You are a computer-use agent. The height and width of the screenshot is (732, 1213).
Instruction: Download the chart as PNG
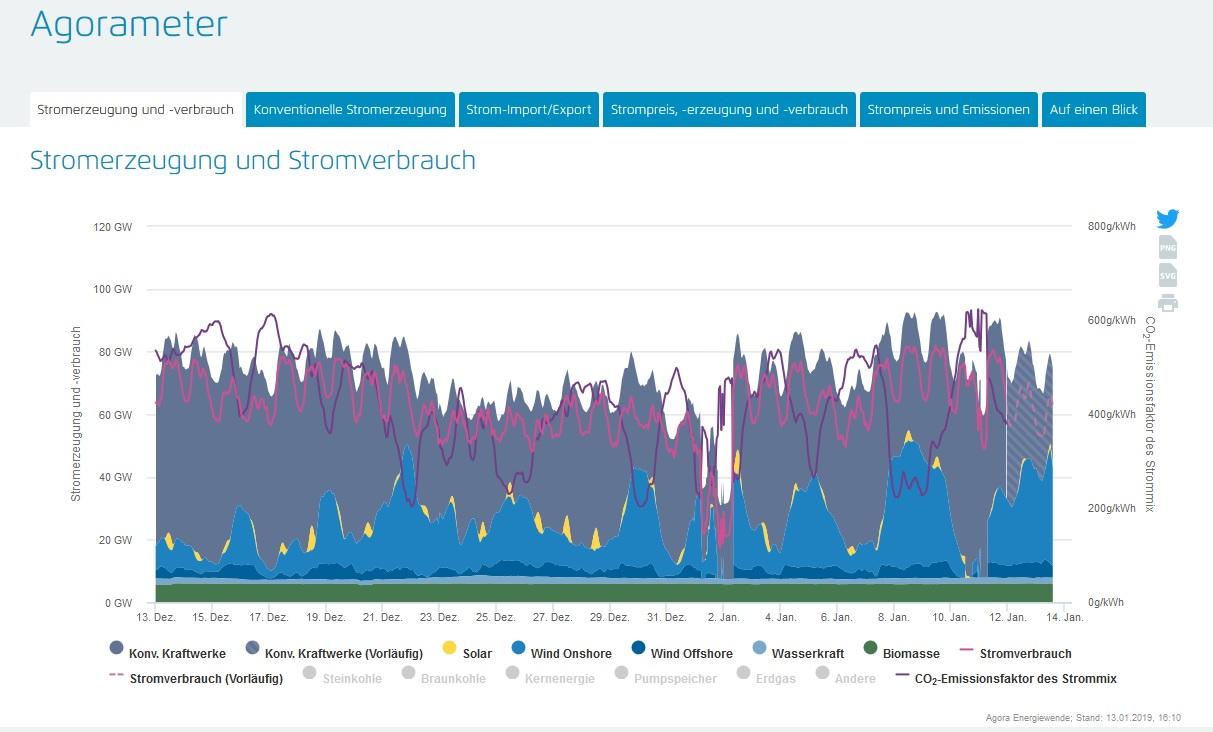pyautogui.click(x=1167, y=247)
